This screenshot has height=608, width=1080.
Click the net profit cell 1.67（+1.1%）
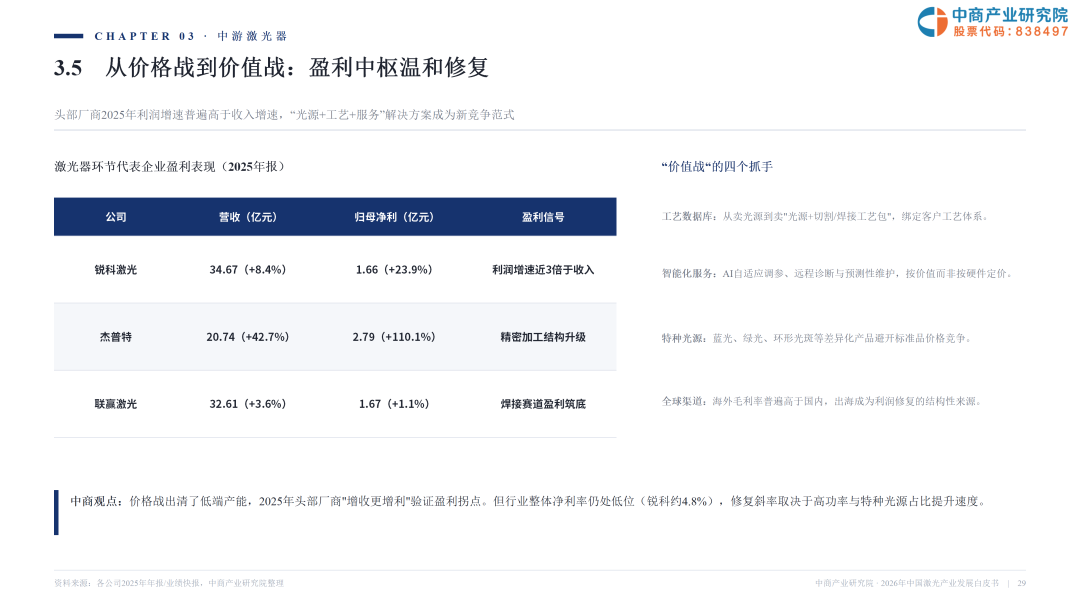(394, 404)
